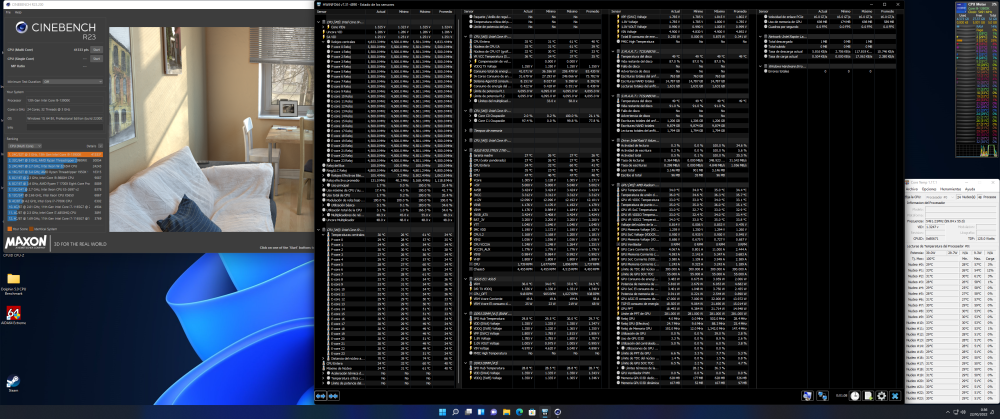Click the Info input field in Cinebench
The width and height of the screenshot is (1000, 419).
pos(64,126)
